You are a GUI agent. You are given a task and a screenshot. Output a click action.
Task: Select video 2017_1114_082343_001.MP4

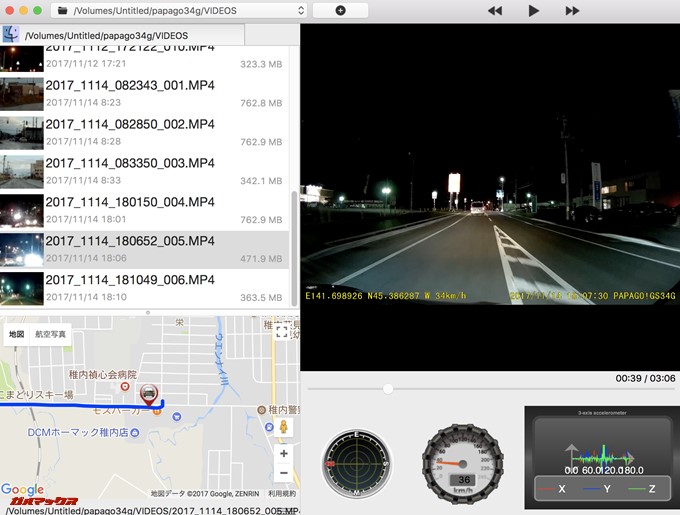click(x=130, y=92)
